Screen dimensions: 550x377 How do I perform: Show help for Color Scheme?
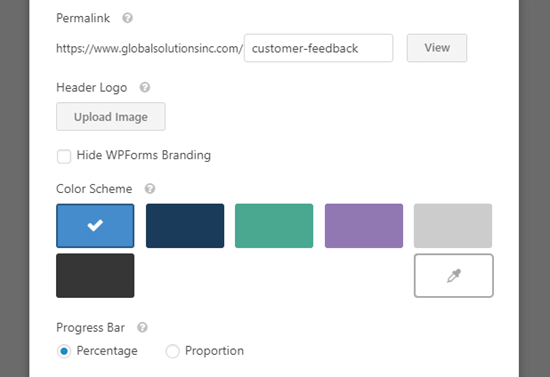tap(150, 189)
